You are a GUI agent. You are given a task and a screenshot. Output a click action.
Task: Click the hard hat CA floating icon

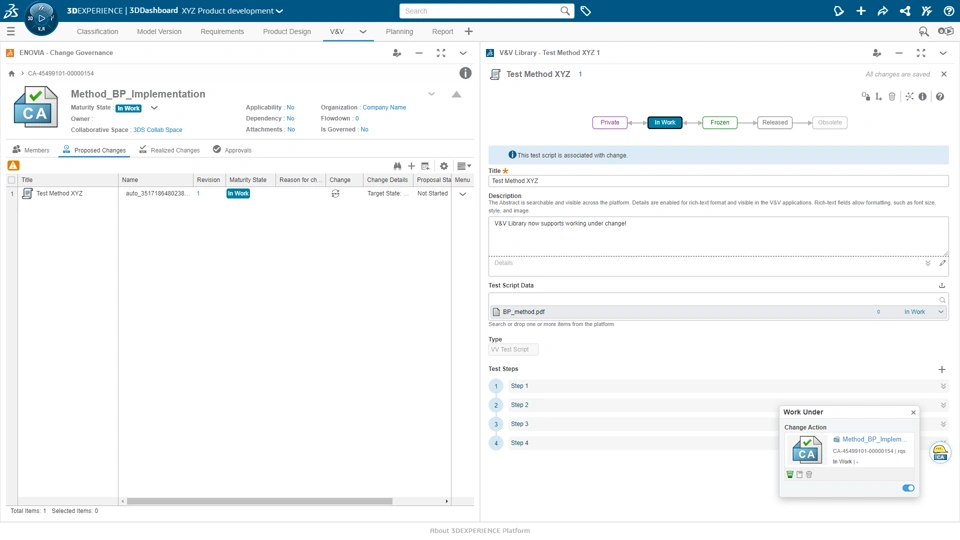click(940, 452)
